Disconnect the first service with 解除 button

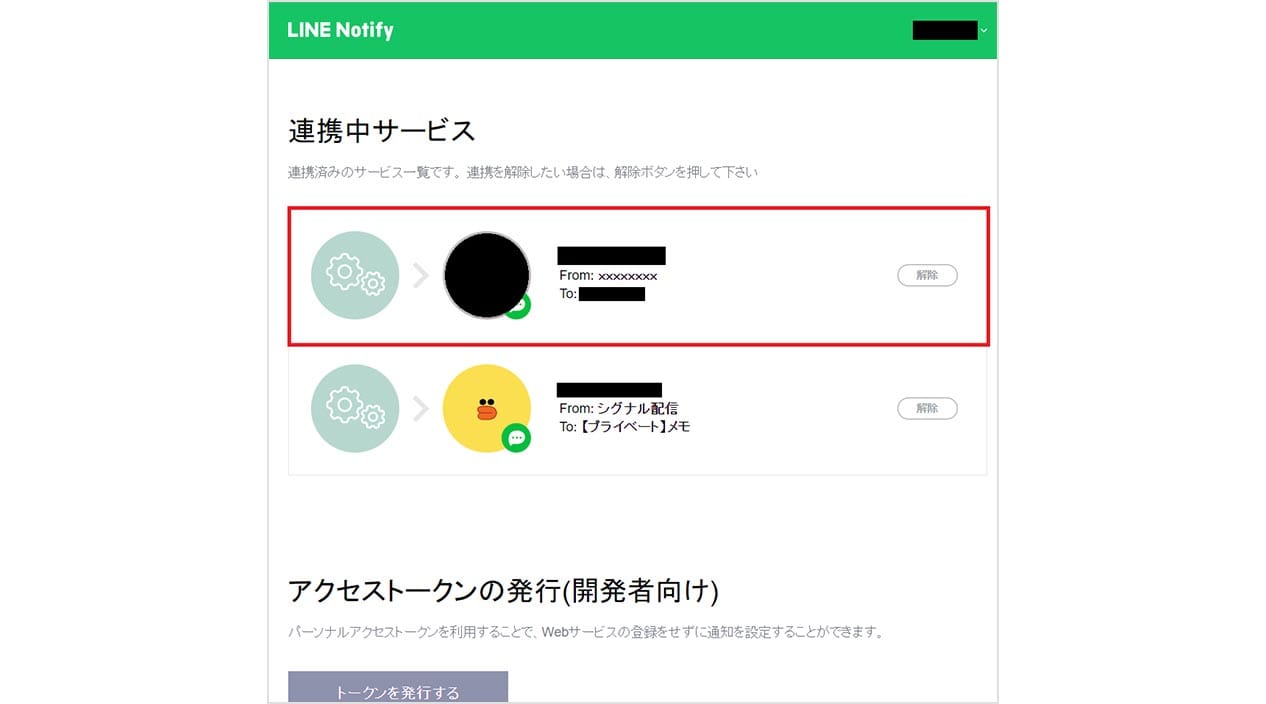[x=927, y=275]
